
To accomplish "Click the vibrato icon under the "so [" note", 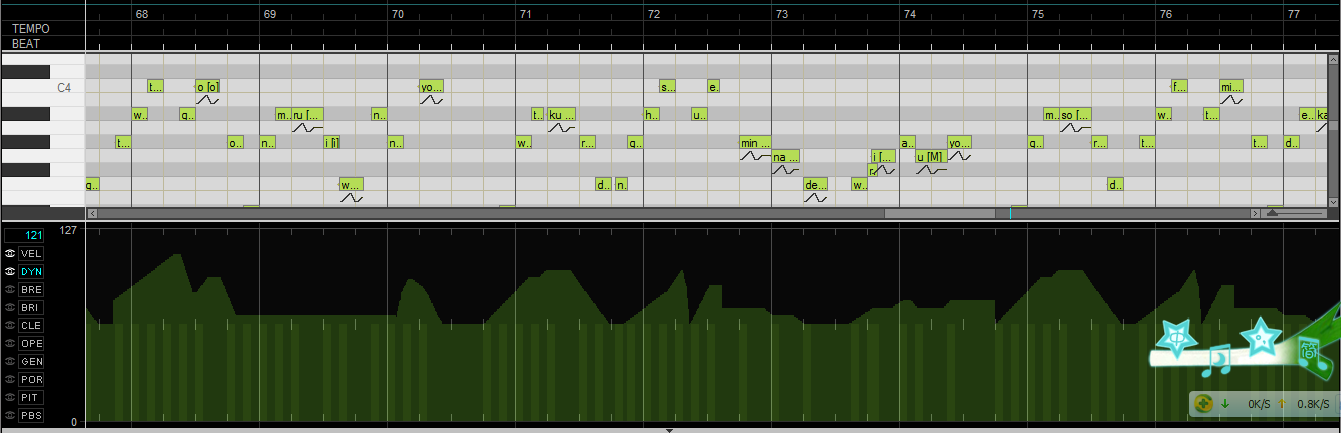I will tap(1075, 128).
